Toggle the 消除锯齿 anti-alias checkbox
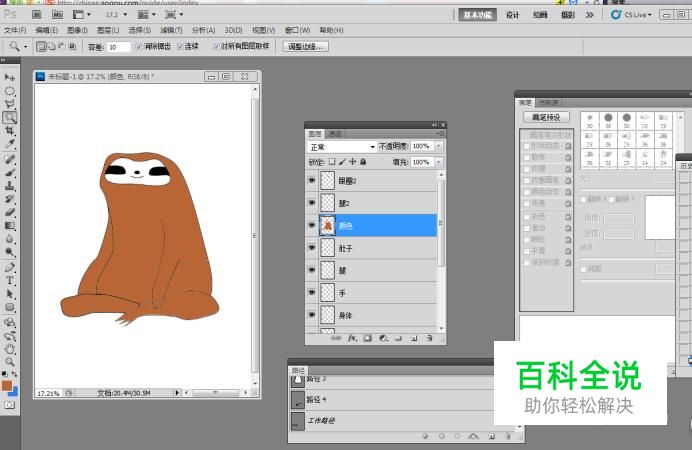This screenshot has width=692, height=450. (139, 46)
